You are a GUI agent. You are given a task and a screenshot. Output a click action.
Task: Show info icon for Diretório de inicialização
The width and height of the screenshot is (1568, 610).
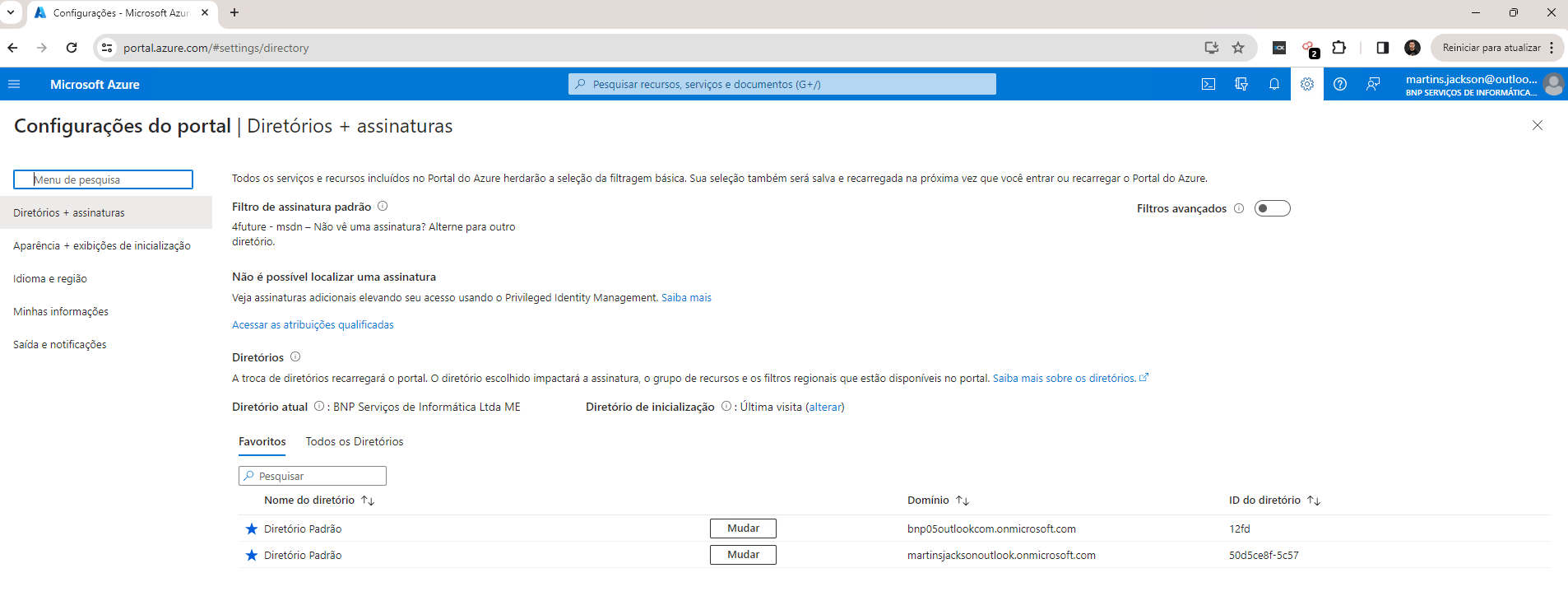click(x=726, y=406)
